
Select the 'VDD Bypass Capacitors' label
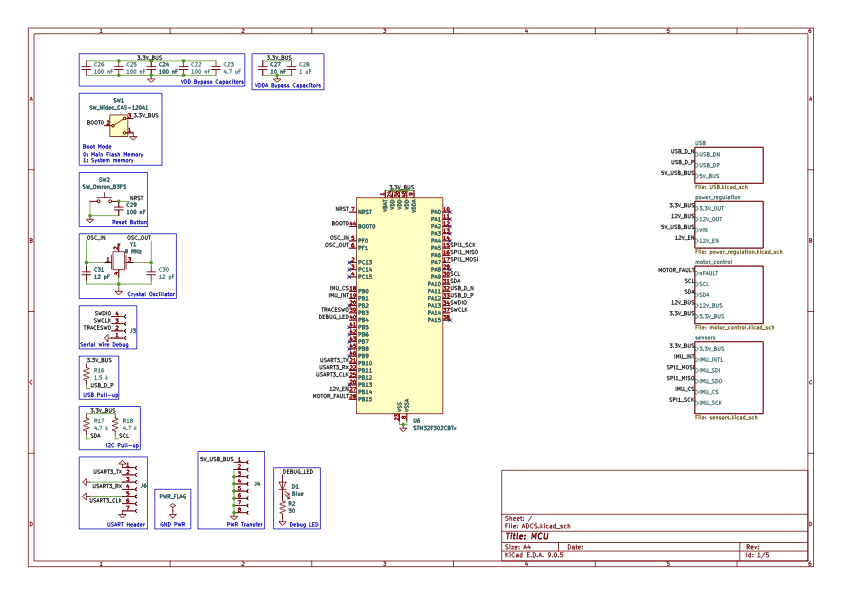(212, 82)
